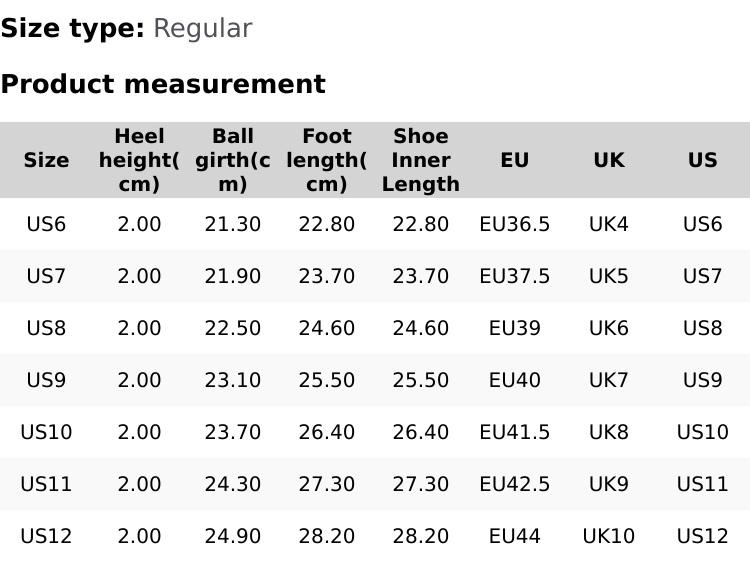Image resolution: width=750 pixels, height=562 pixels.
Task: Select the Ball girth(cm) header cell
Action: (233, 160)
